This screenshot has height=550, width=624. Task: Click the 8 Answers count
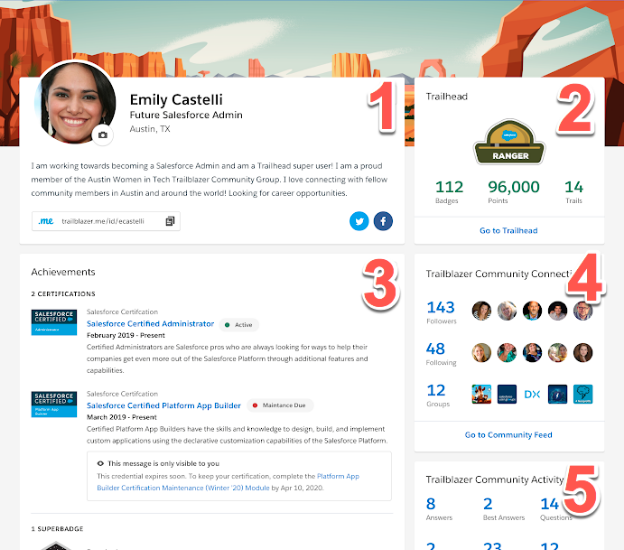(x=431, y=504)
